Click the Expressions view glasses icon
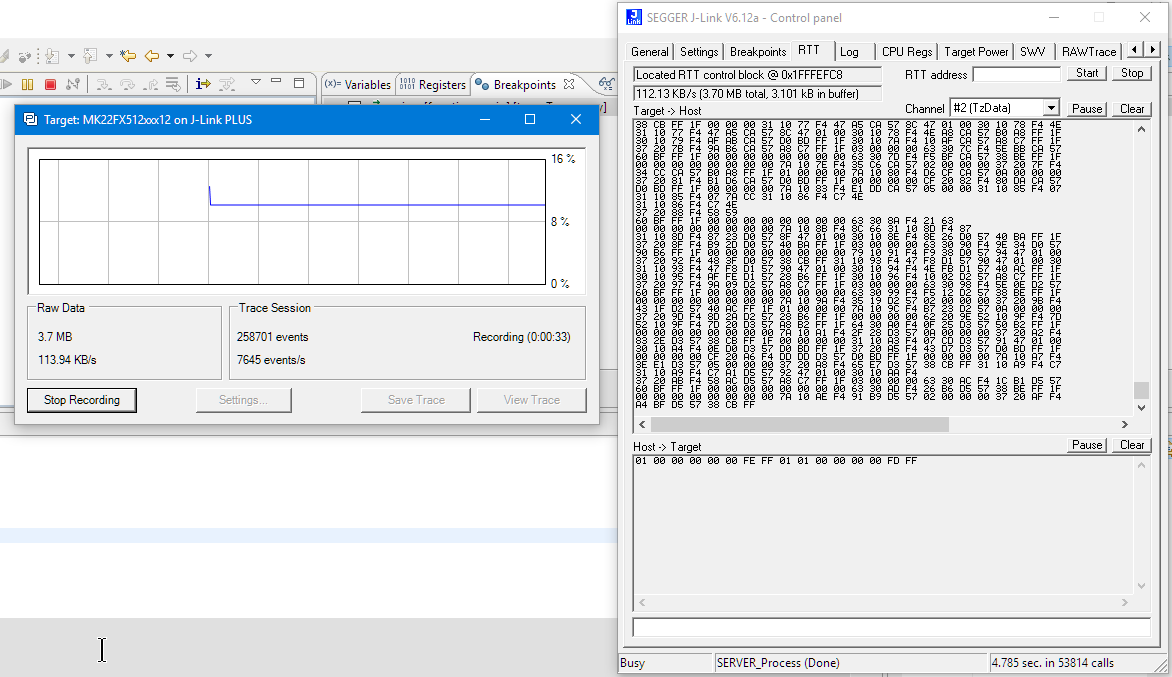 click(606, 85)
